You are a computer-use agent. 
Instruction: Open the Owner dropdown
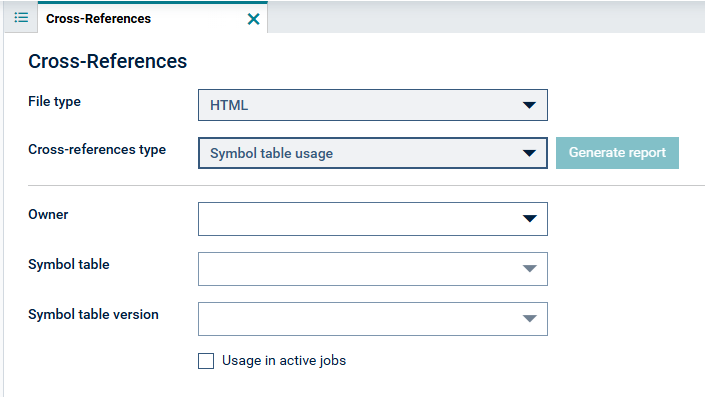[x=373, y=219]
